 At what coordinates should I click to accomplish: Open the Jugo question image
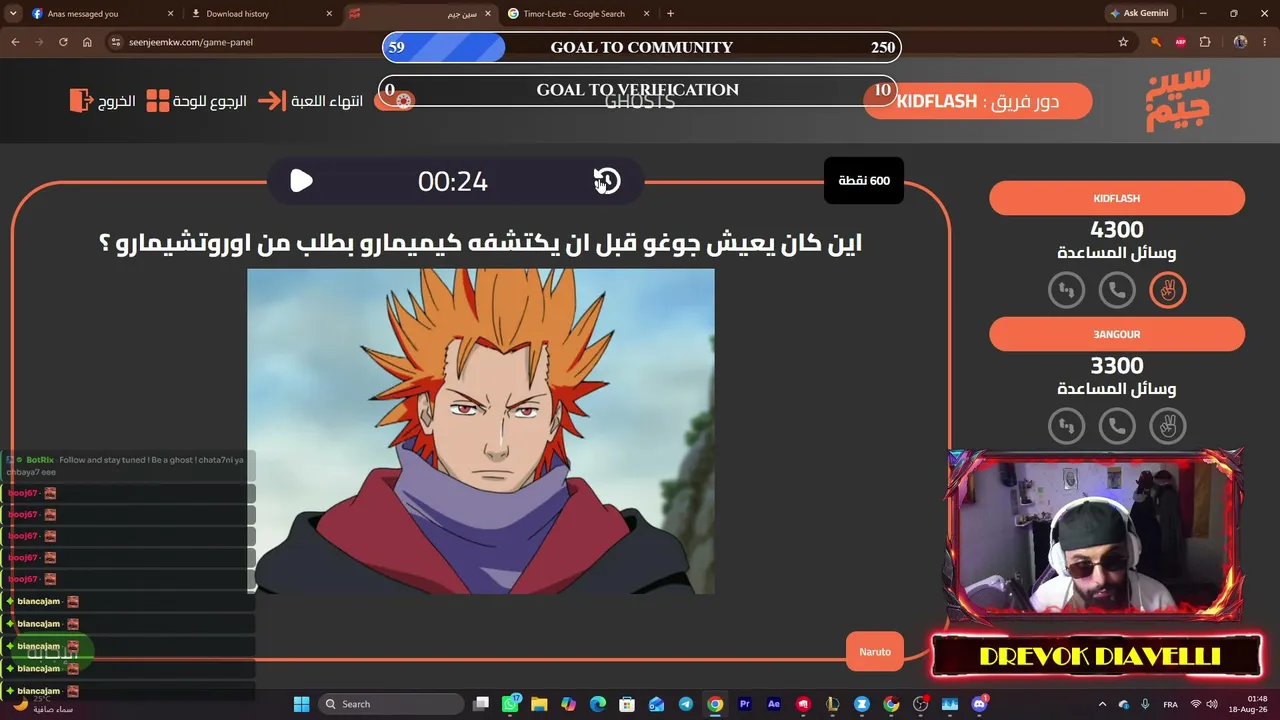(x=481, y=431)
